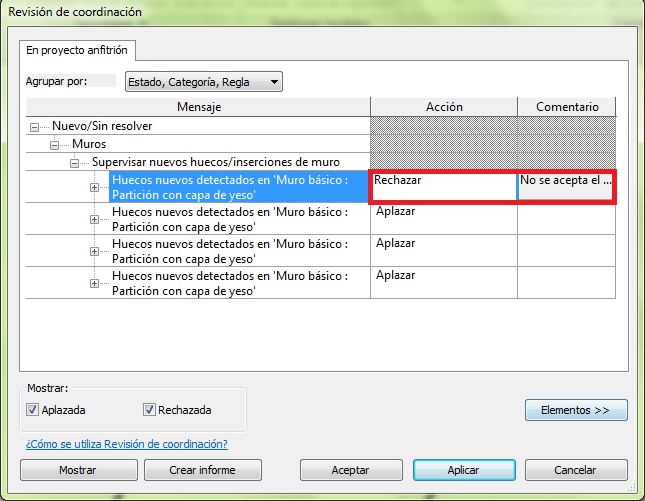Expand the last Huecos nuevos detectados row
This screenshot has width=645, height=501.
point(94,283)
